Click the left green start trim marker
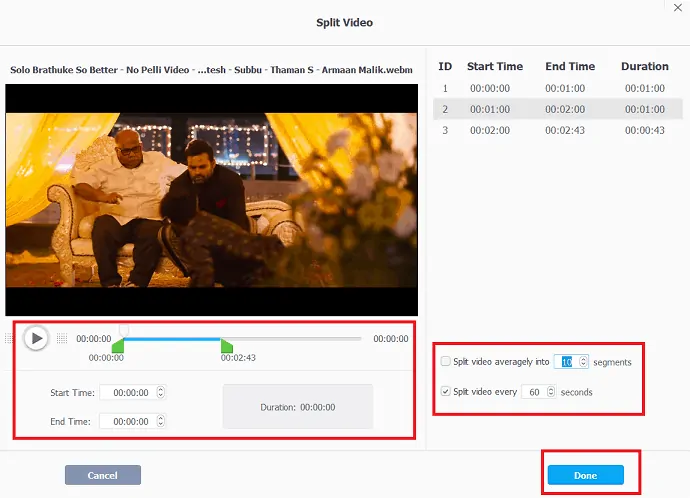Screen dimensions: 690x498 coord(118,346)
